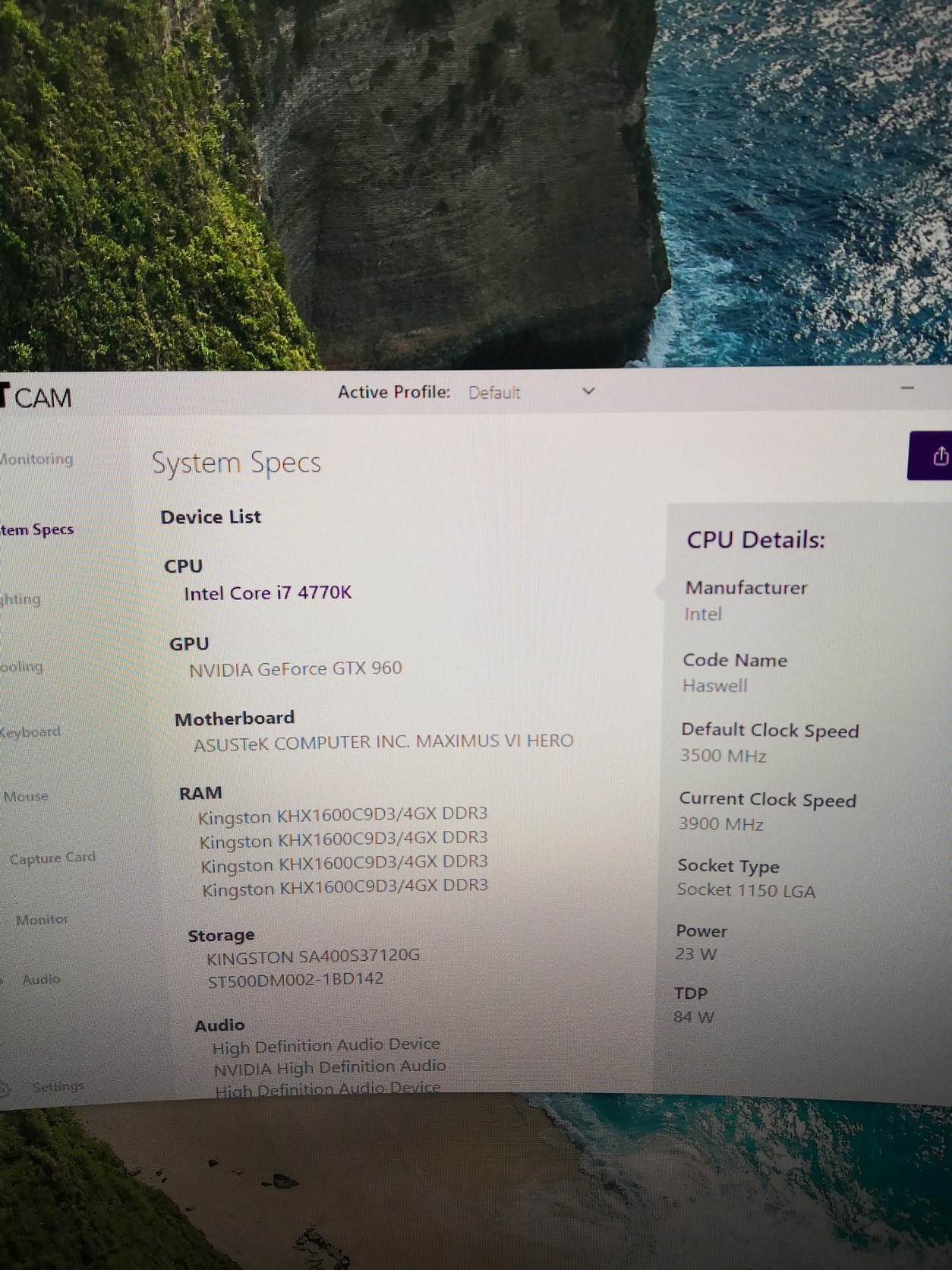Select the ST500DM002-1BD142 storage entry
This screenshot has height=1270, width=952.
[295, 981]
